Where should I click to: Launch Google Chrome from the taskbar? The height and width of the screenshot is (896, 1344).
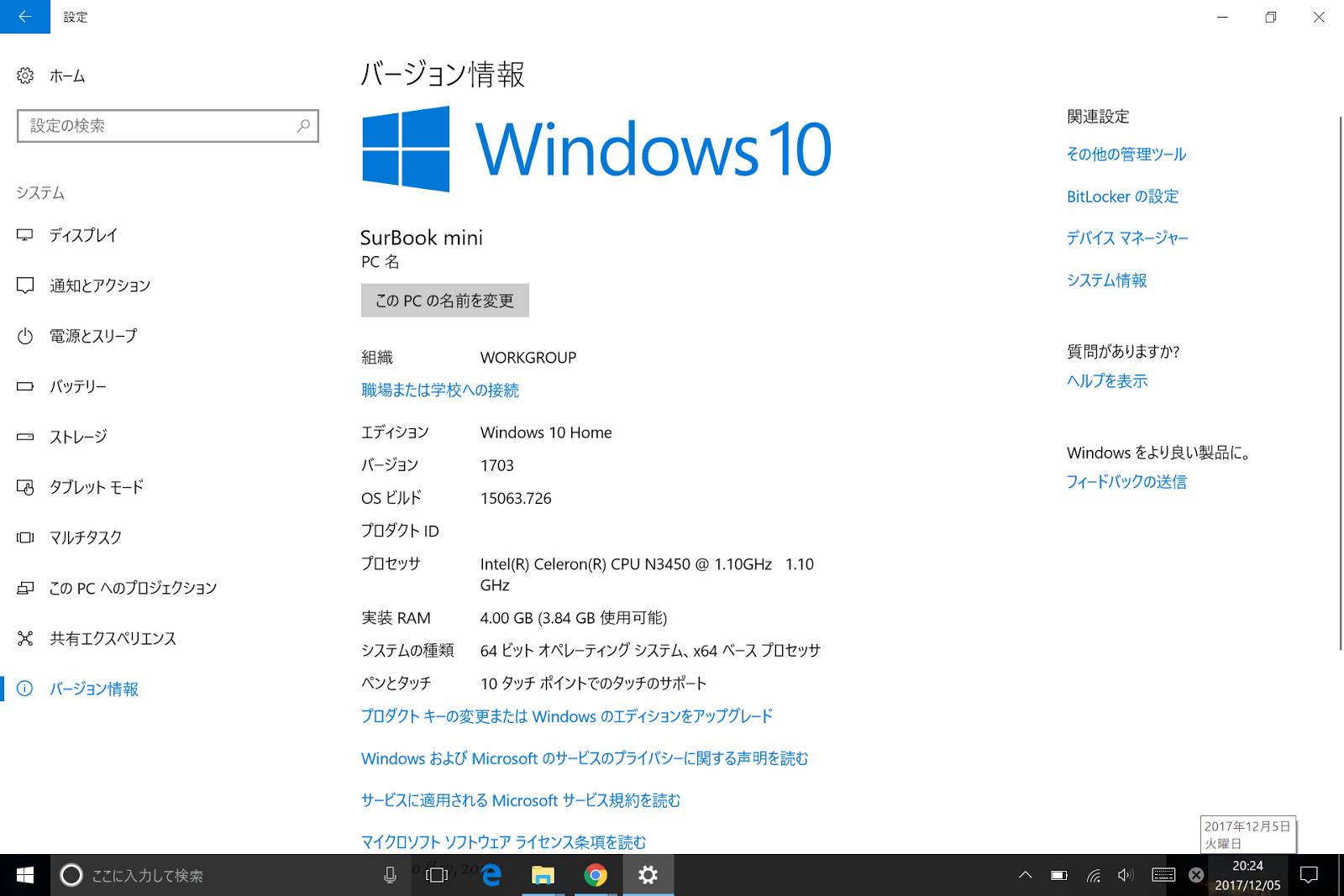596,875
